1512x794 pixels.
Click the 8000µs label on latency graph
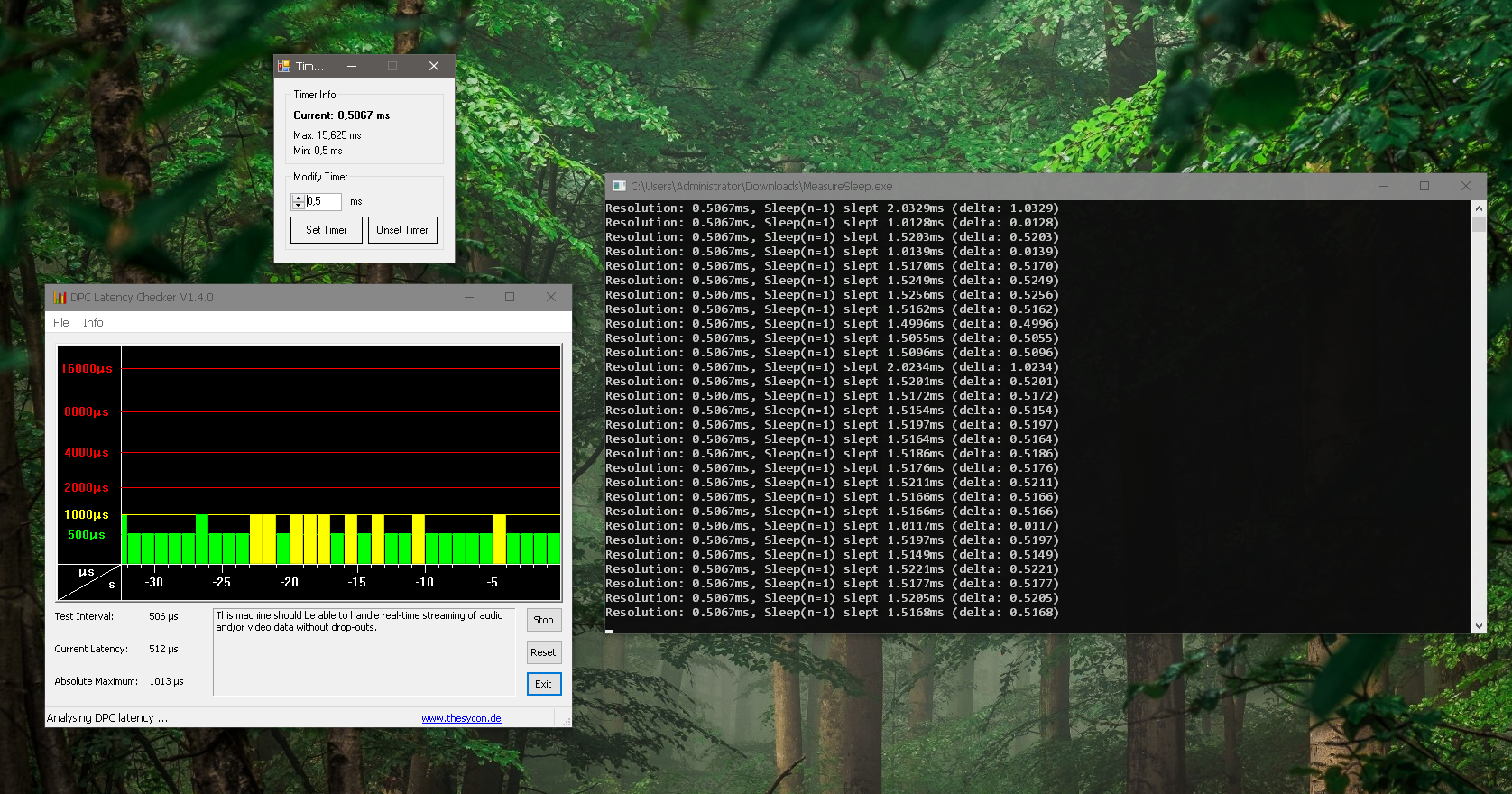pos(86,412)
